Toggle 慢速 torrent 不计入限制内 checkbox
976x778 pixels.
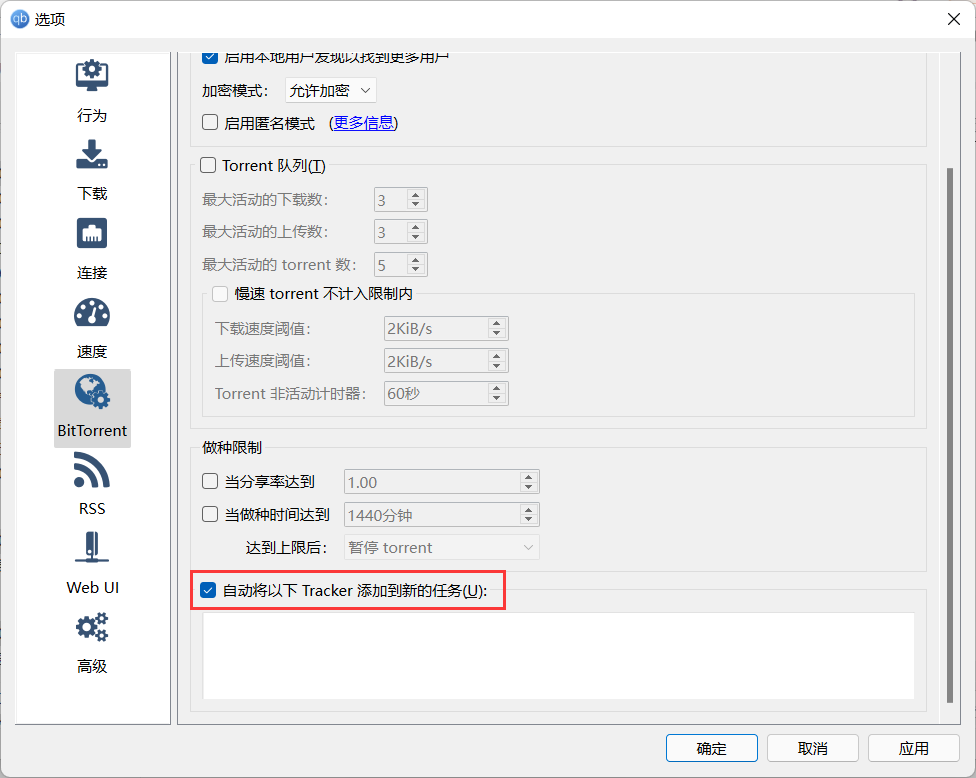click(x=220, y=293)
